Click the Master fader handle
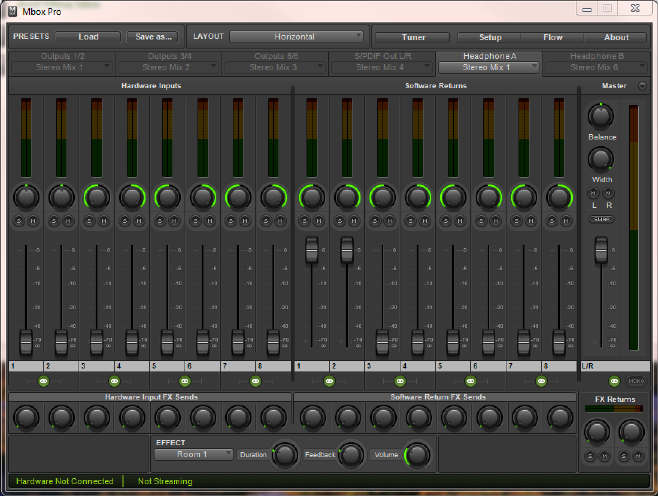 (x=601, y=250)
